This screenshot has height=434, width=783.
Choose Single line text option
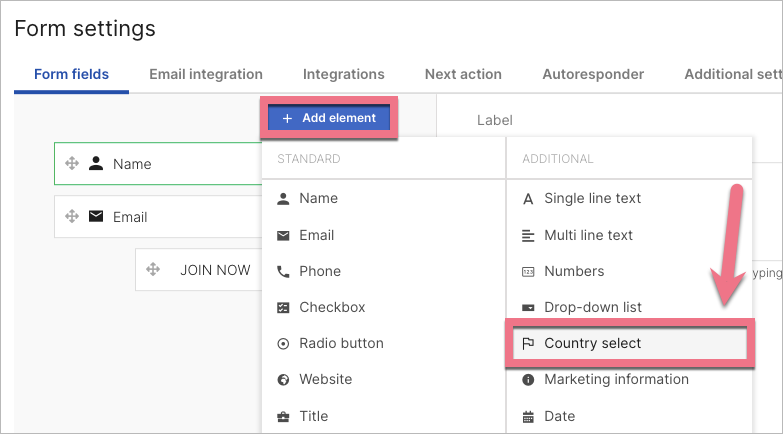pos(592,198)
